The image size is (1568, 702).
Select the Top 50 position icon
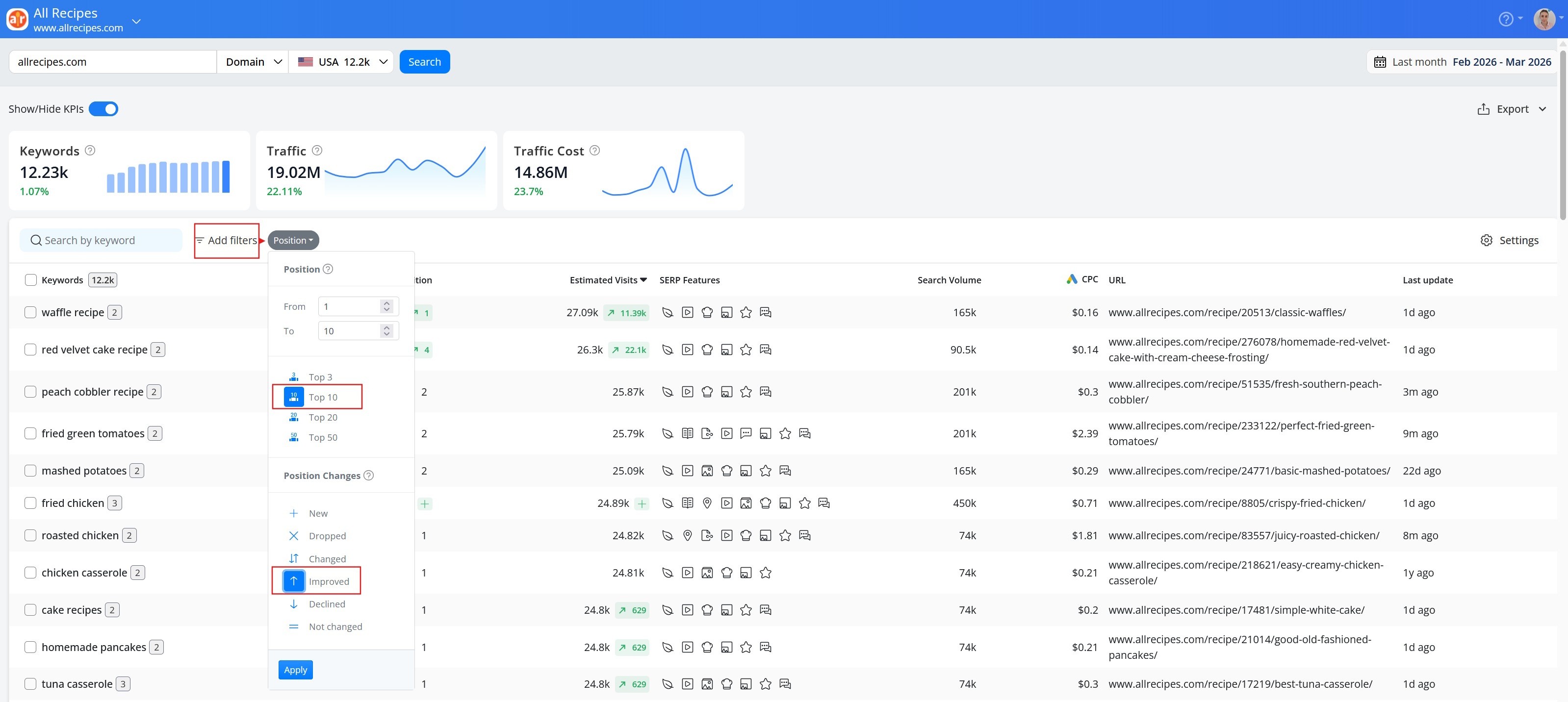point(294,437)
